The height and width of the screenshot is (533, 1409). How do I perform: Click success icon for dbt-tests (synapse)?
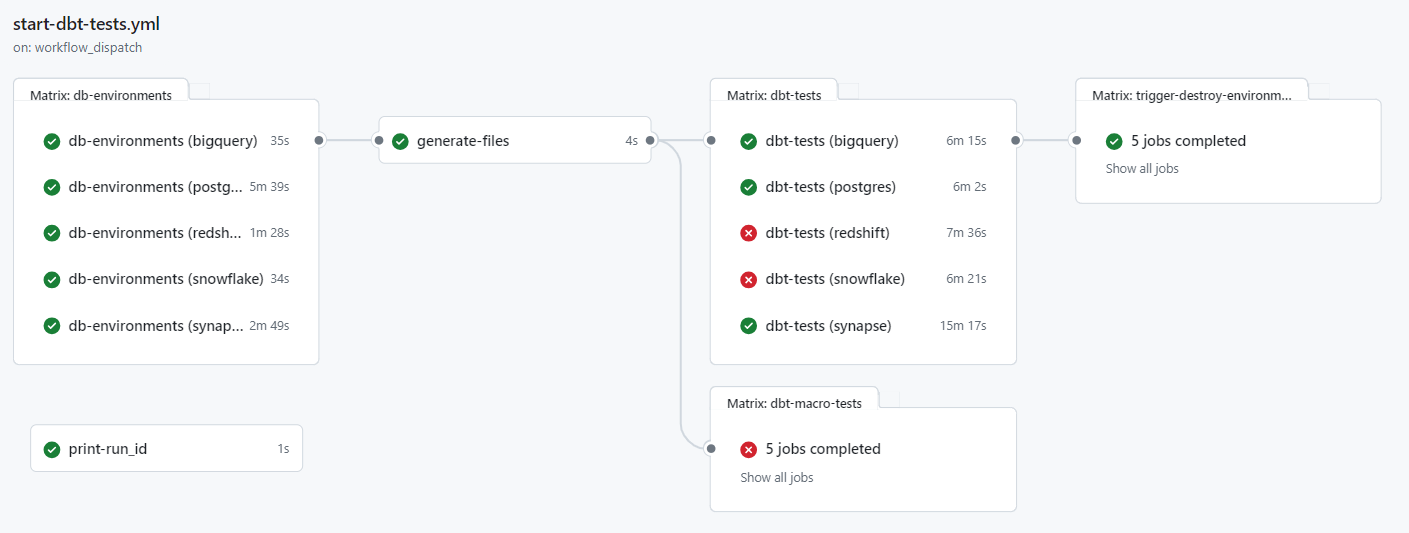tap(748, 326)
